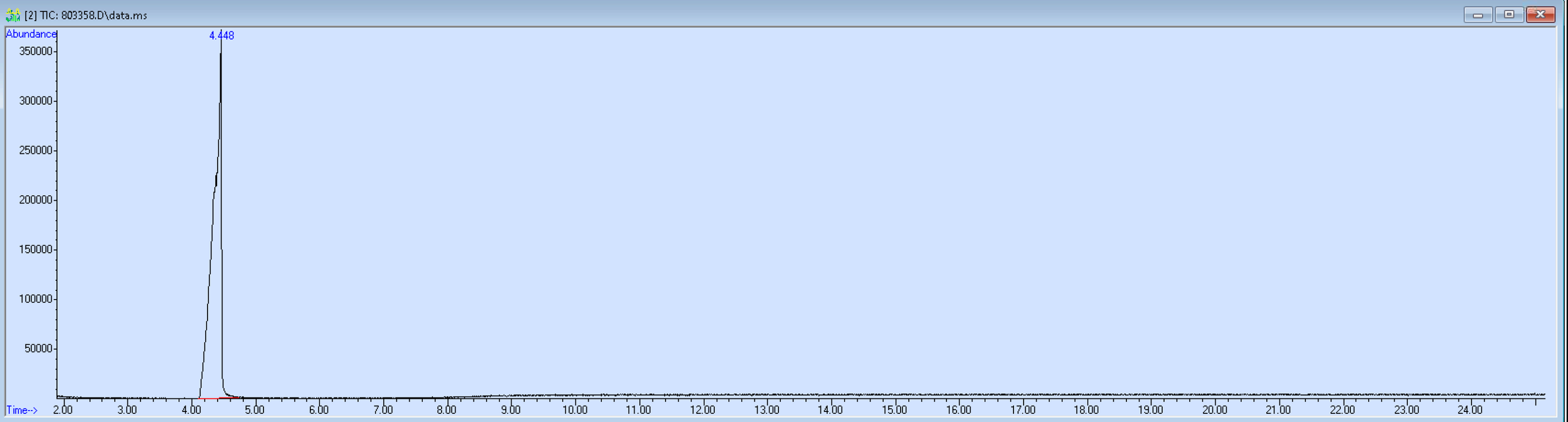Click the 4.00 time axis label
Image resolution: width=1568 pixels, height=422 pixels.
point(191,410)
